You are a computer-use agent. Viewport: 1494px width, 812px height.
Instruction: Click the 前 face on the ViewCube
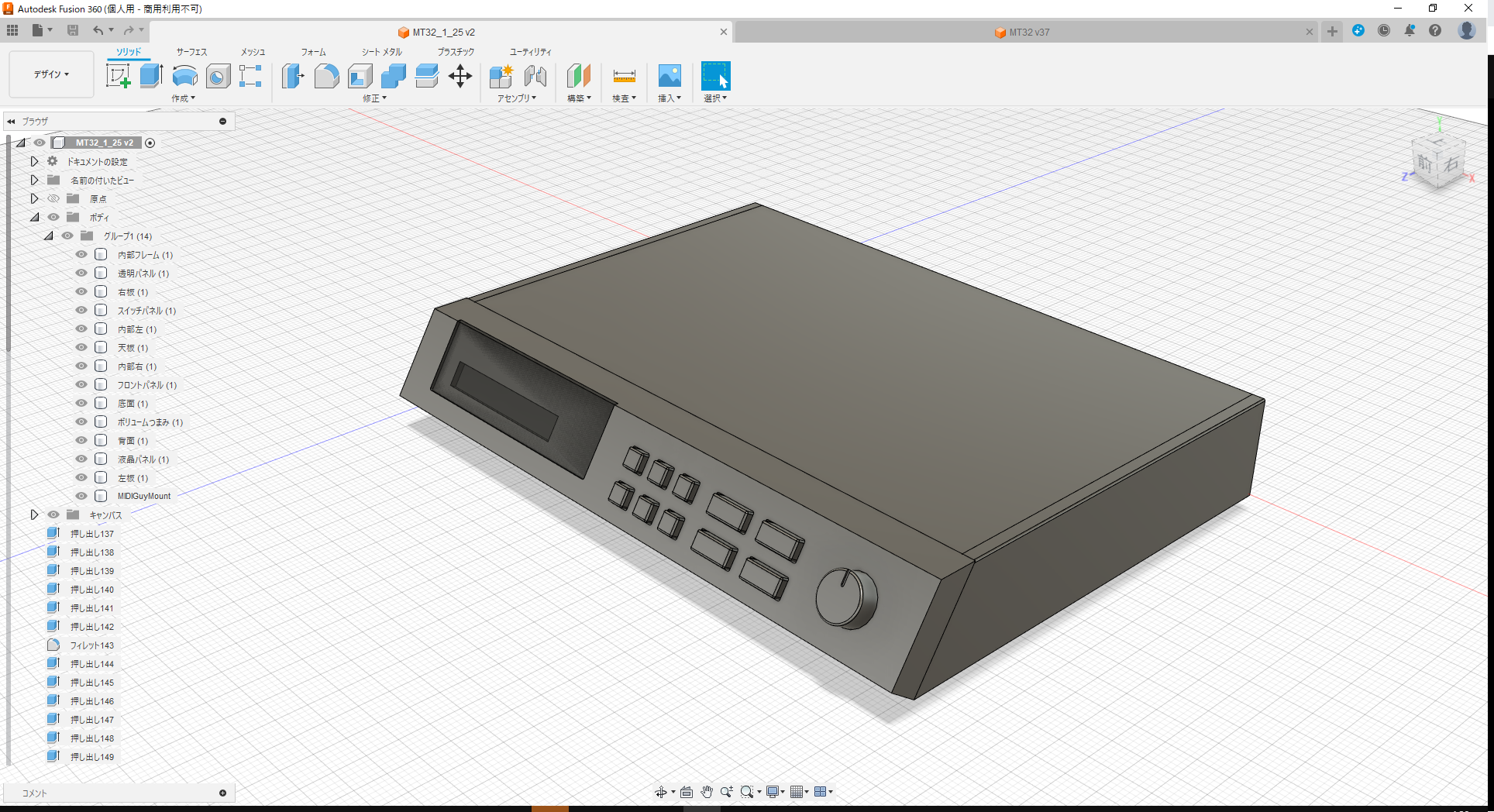tap(1426, 163)
